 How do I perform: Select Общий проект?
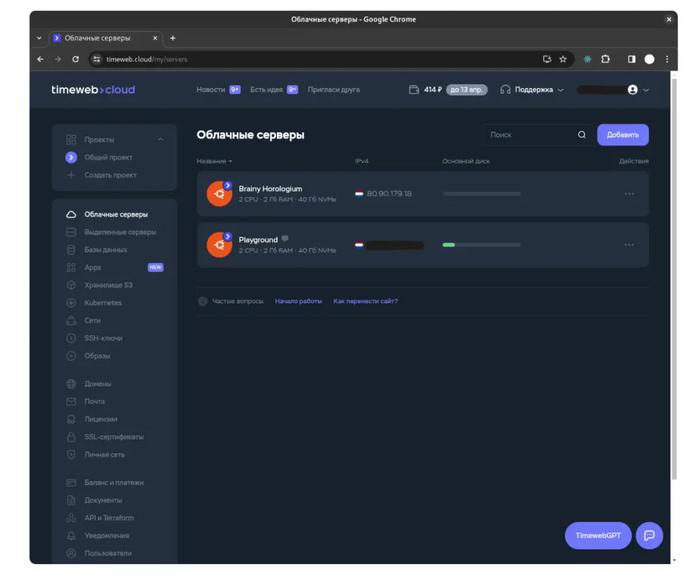[x=108, y=157]
